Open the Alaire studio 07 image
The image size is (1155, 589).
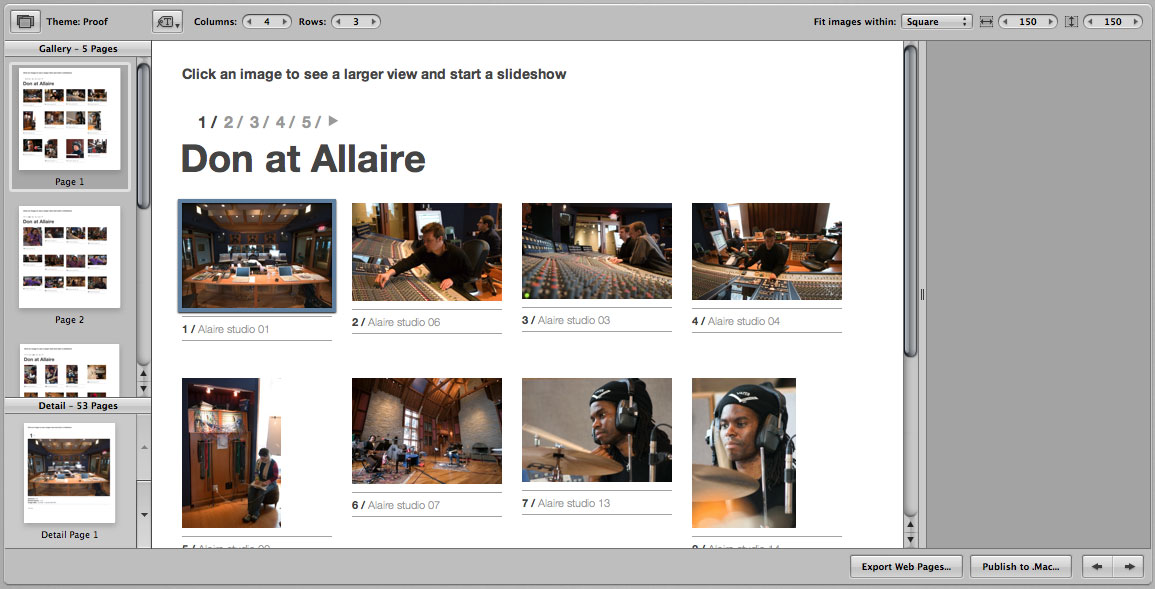click(x=426, y=431)
